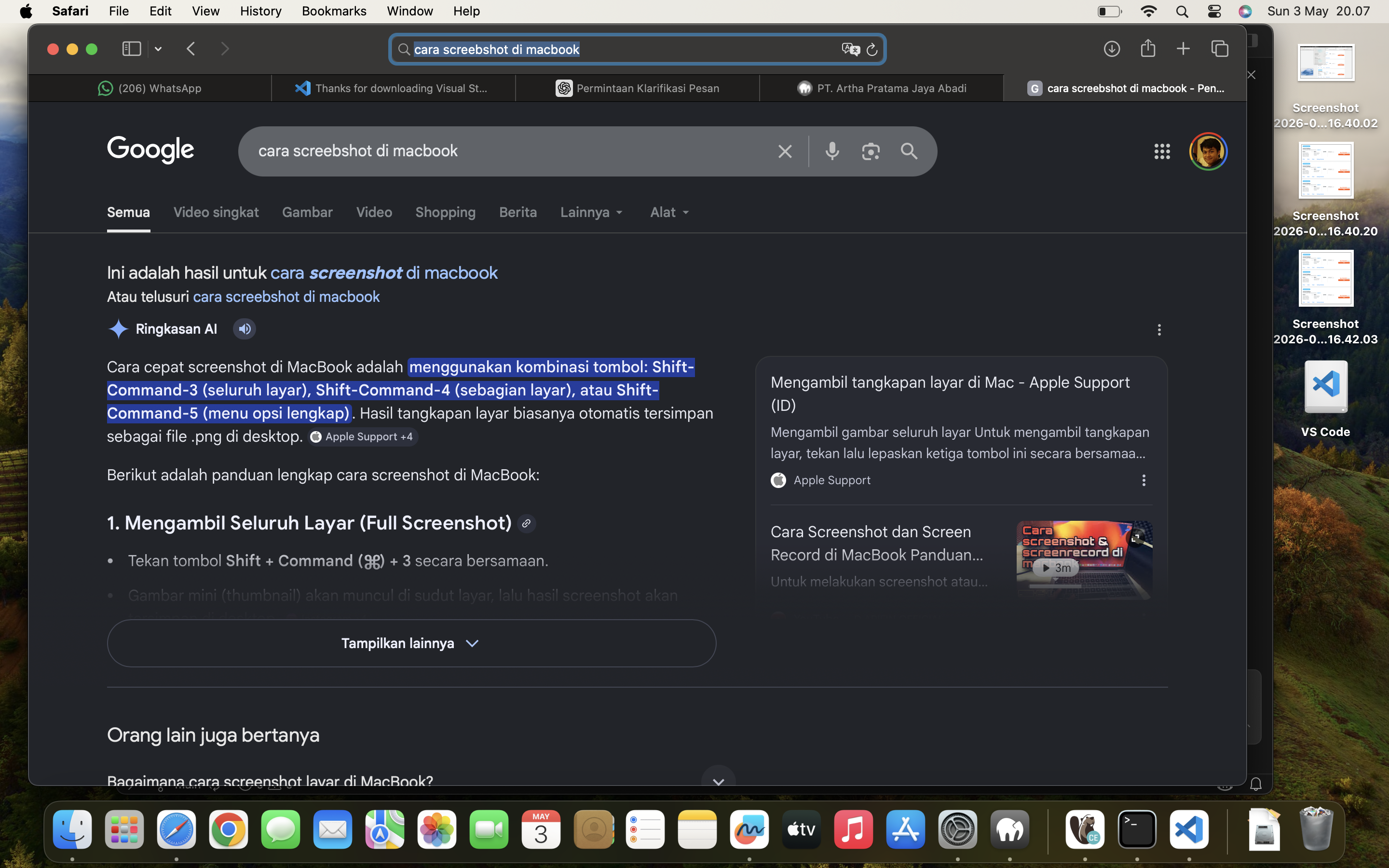Click the Safari address bar
This screenshot has height=868, width=1389.
click(x=637, y=49)
